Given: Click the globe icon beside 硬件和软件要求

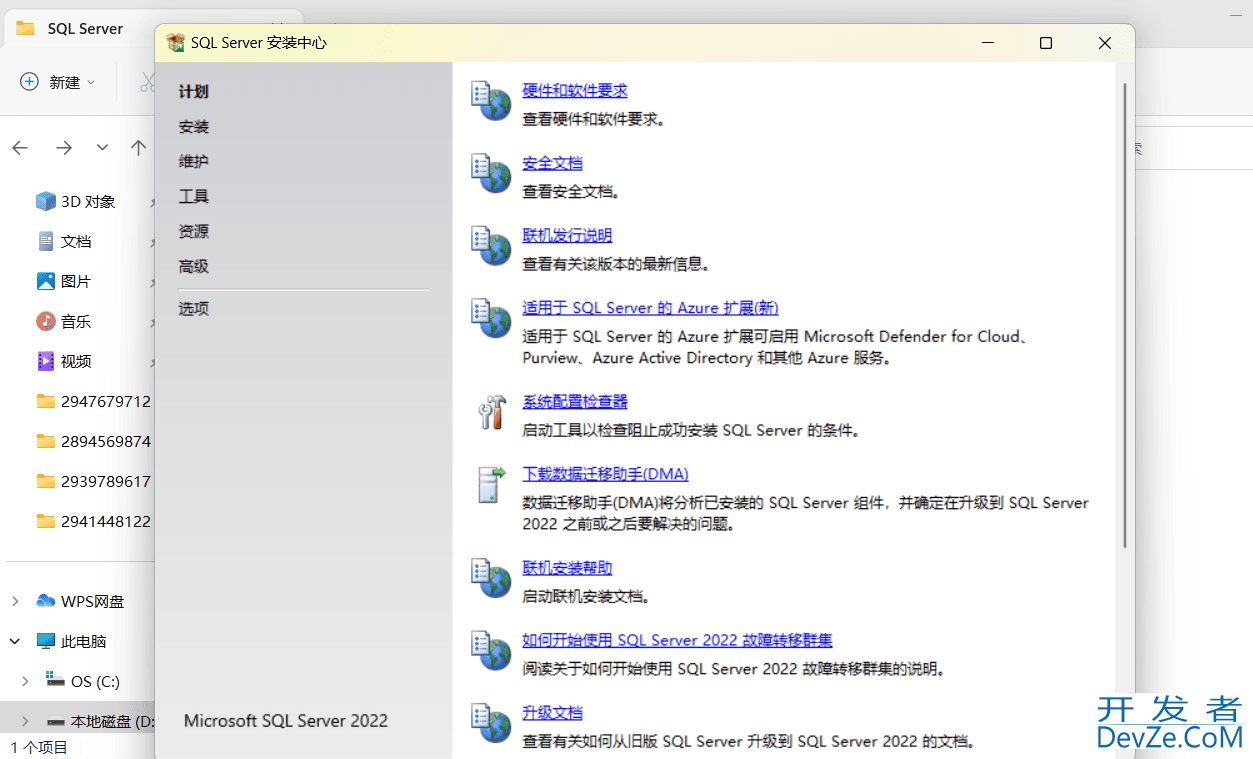Looking at the screenshot, I should pyautogui.click(x=491, y=100).
